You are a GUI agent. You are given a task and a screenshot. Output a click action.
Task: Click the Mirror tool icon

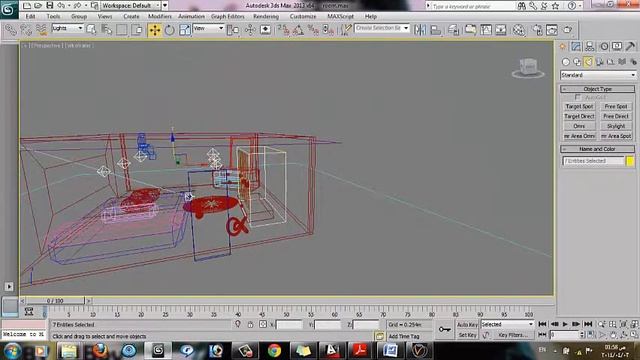click(x=420, y=30)
